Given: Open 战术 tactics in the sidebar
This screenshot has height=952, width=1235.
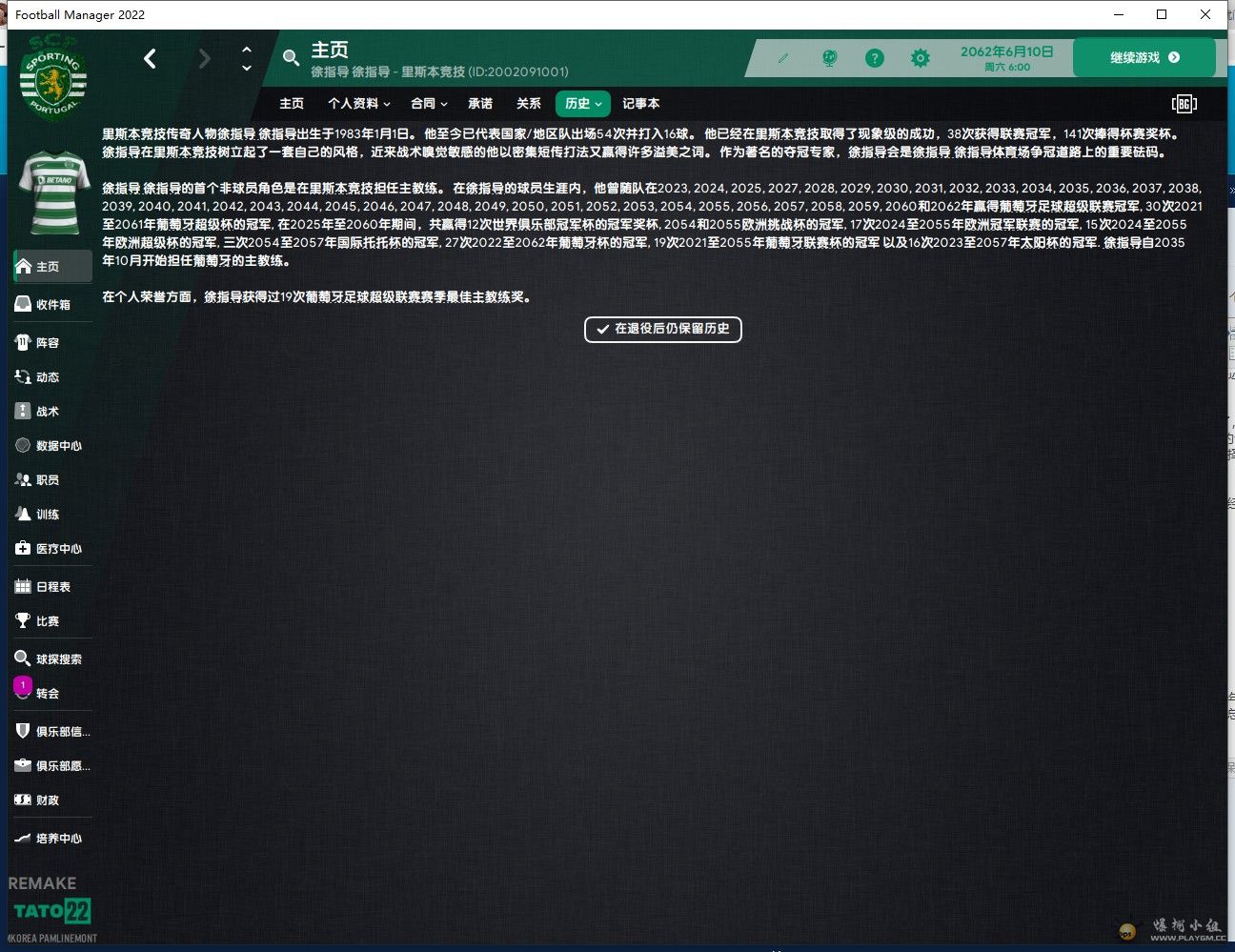Looking at the screenshot, I should pyautogui.click(x=53, y=412).
